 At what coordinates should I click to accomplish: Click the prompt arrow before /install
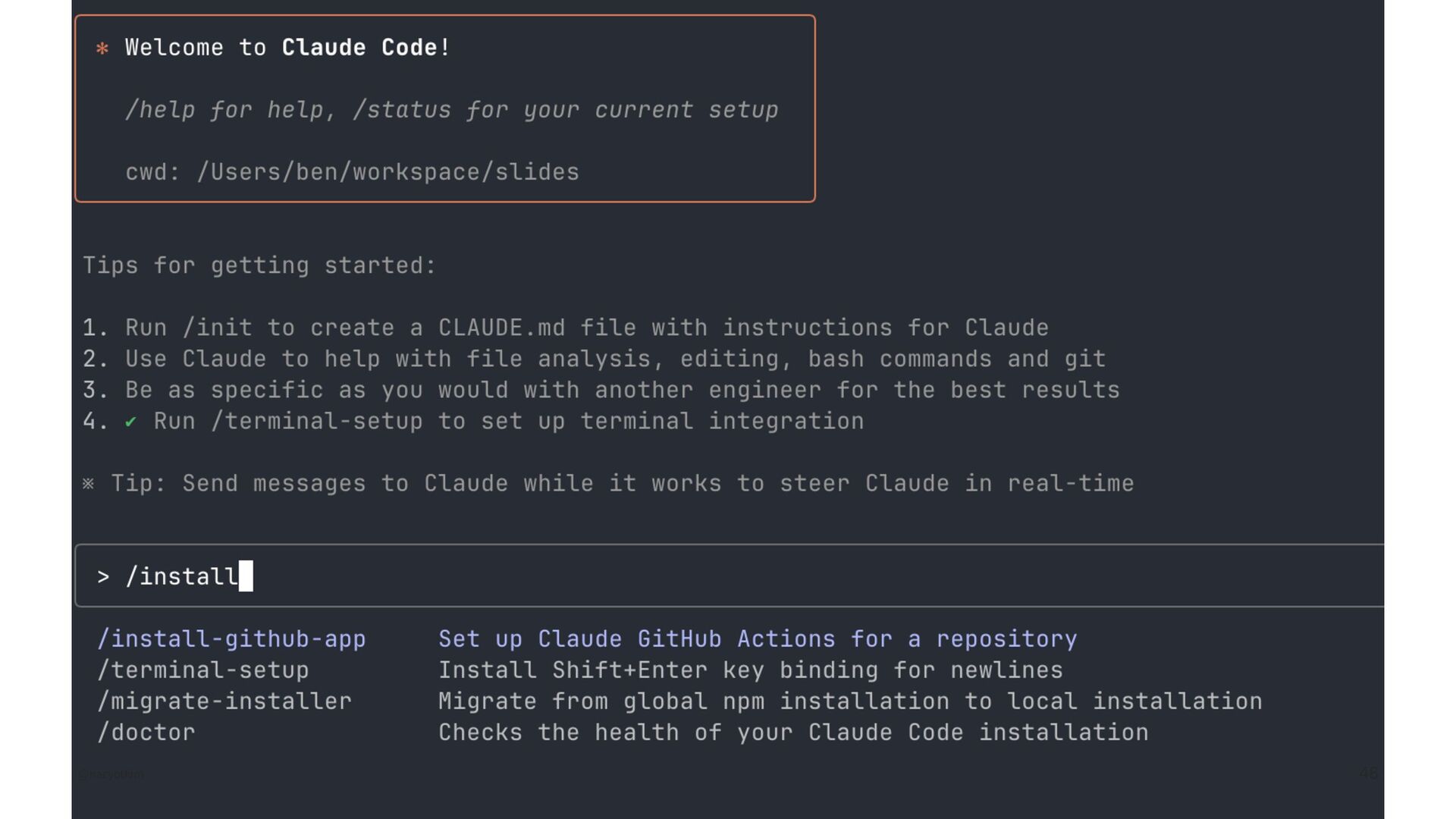point(103,577)
